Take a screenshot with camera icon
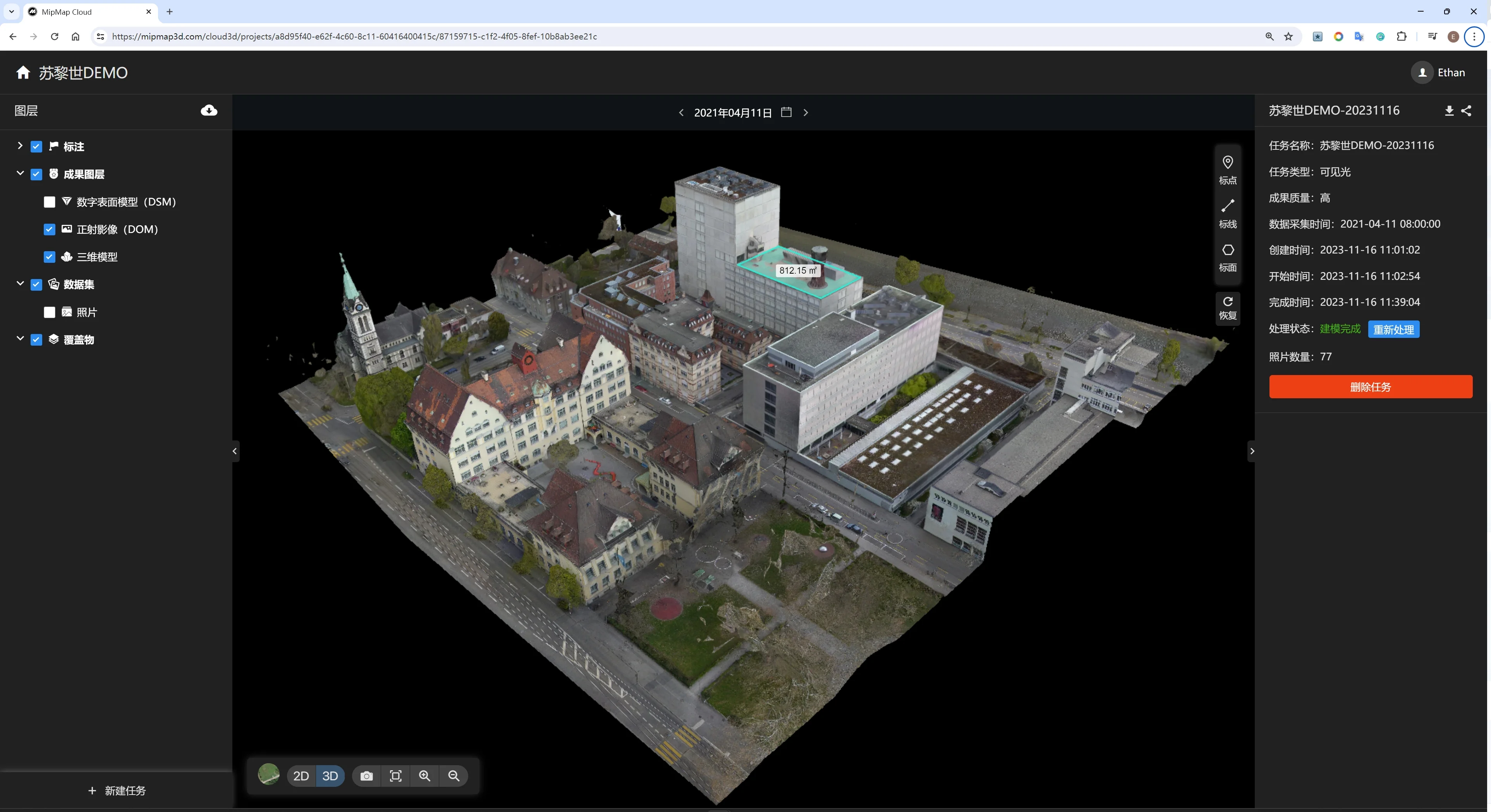Image resolution: width=1491 pixels, height=812 pixels. coord(366,776)
